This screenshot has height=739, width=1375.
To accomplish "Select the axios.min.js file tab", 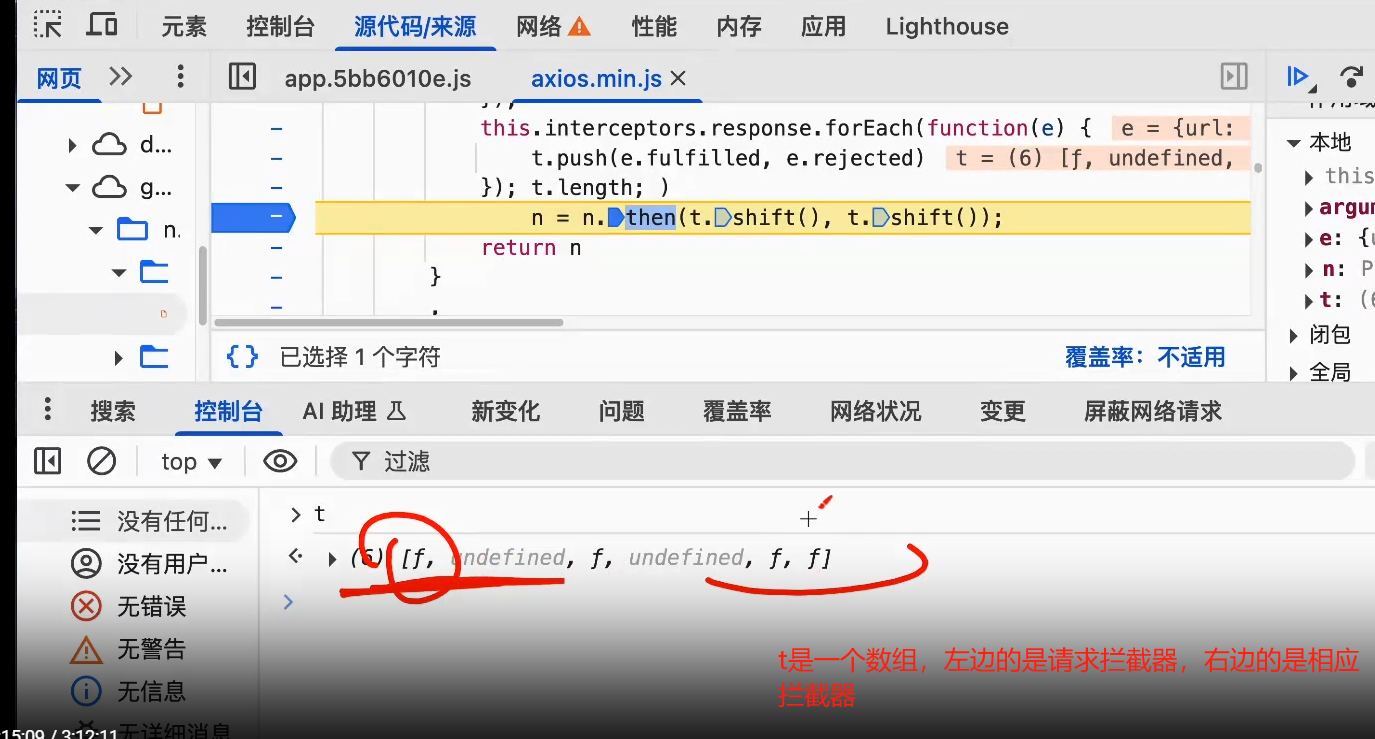I will coord(596,79).
